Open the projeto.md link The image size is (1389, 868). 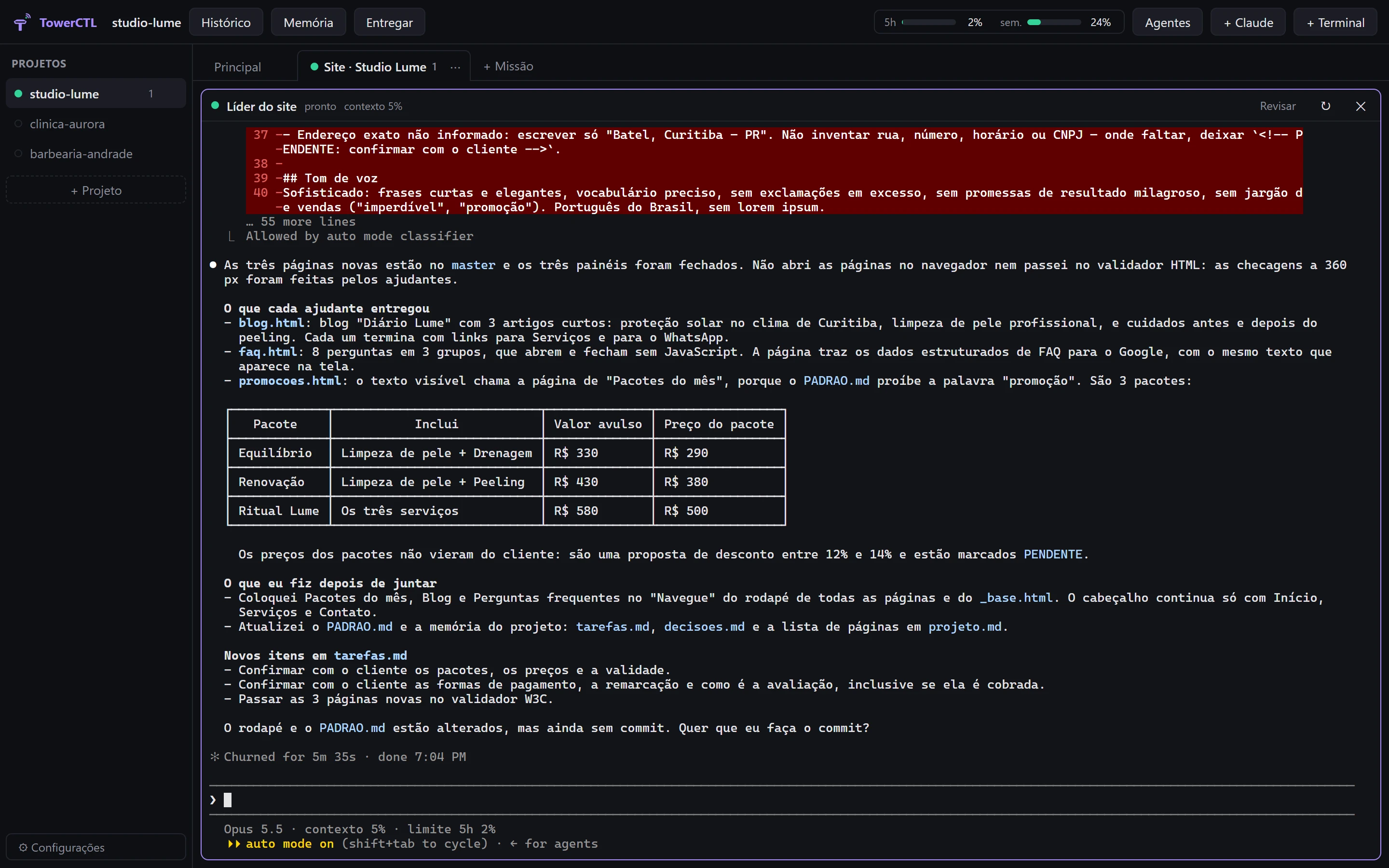click(x=965, y=626)
